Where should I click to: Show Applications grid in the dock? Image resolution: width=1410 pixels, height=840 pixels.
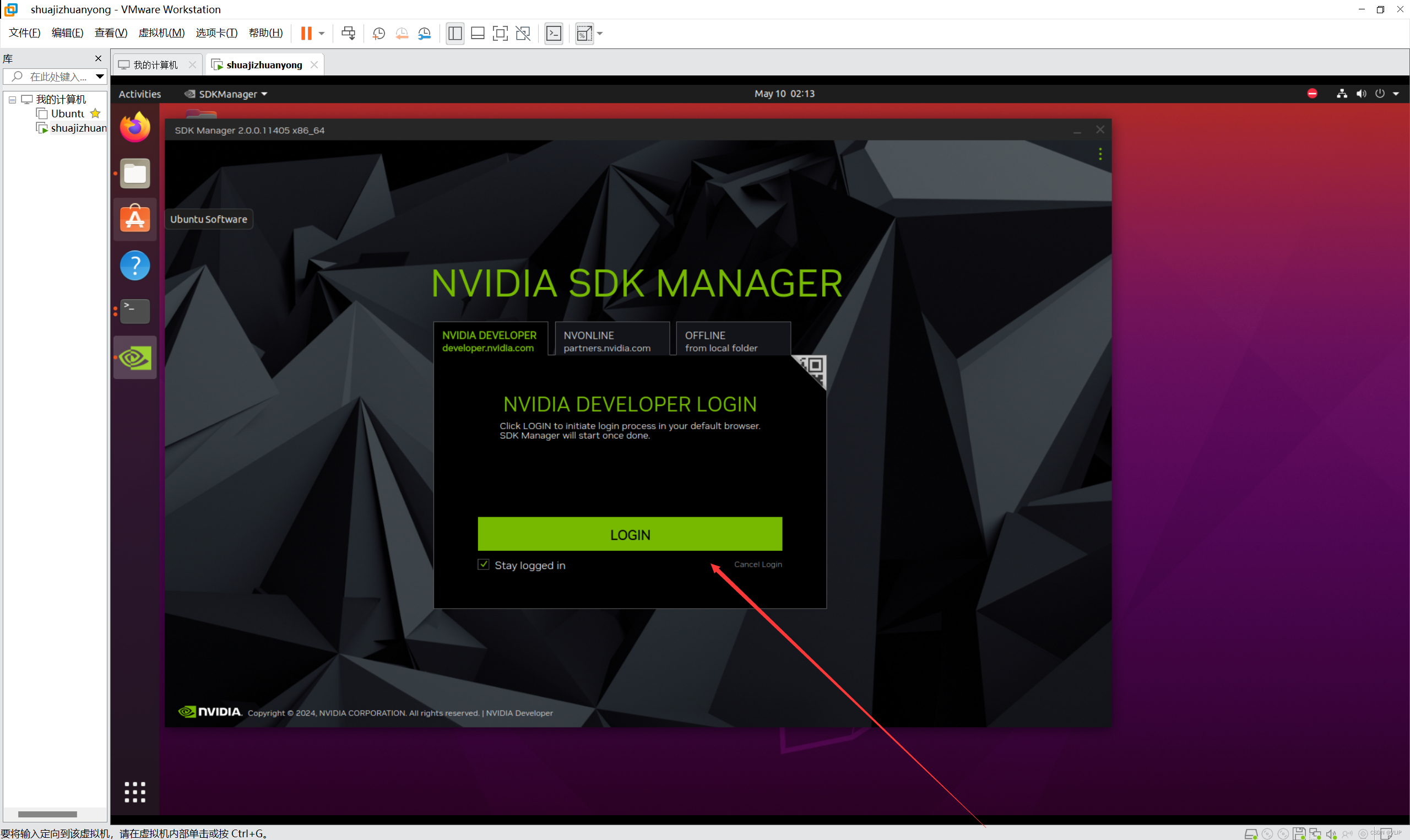[134, 792]
